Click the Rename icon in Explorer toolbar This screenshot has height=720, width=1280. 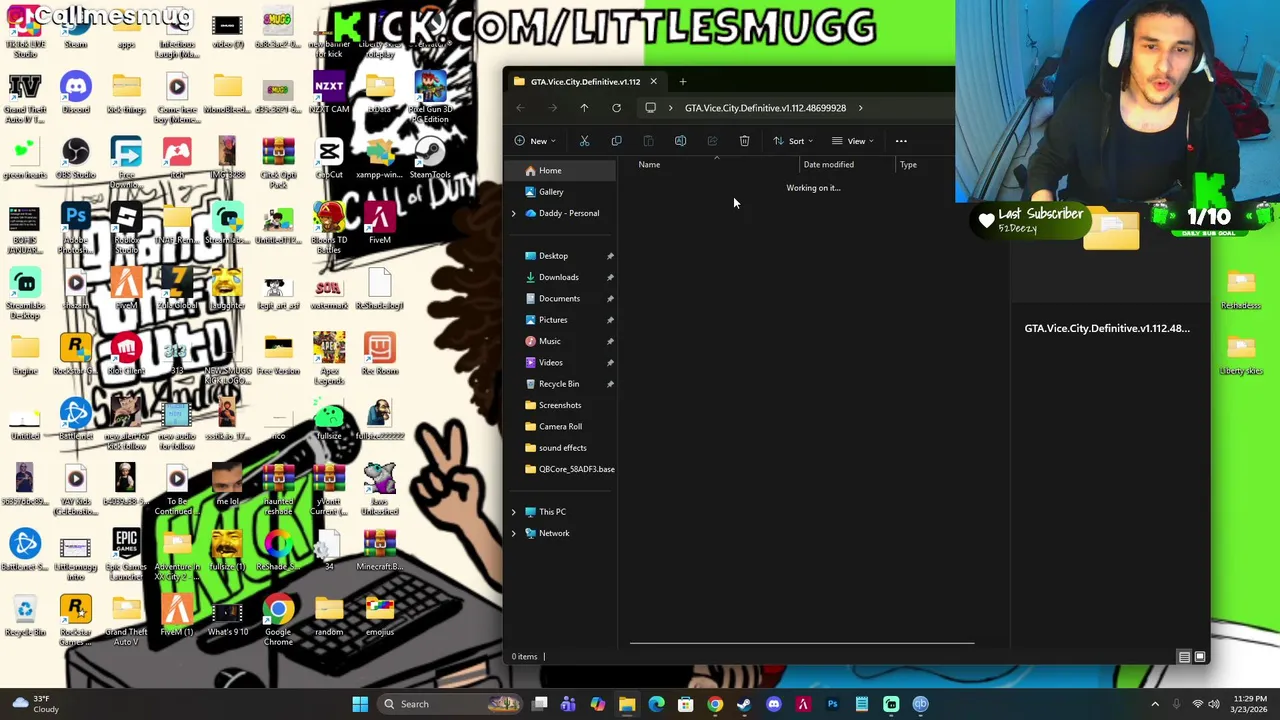click(x=680, y=141)
